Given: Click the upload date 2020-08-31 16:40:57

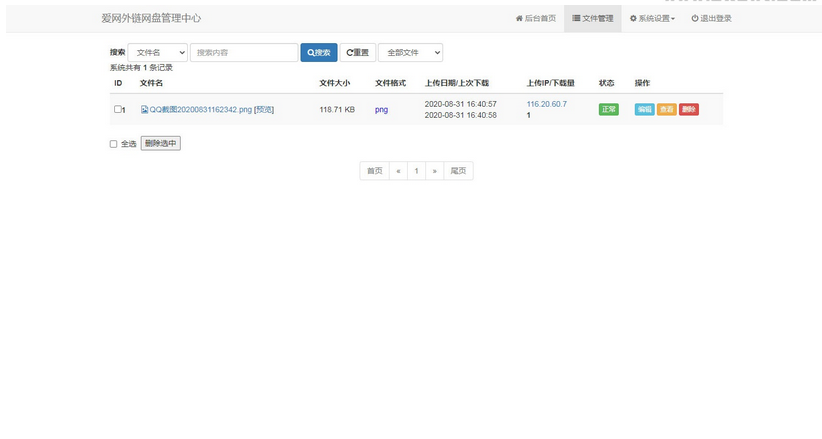Looking at the screenshot, I should (460, 104).
